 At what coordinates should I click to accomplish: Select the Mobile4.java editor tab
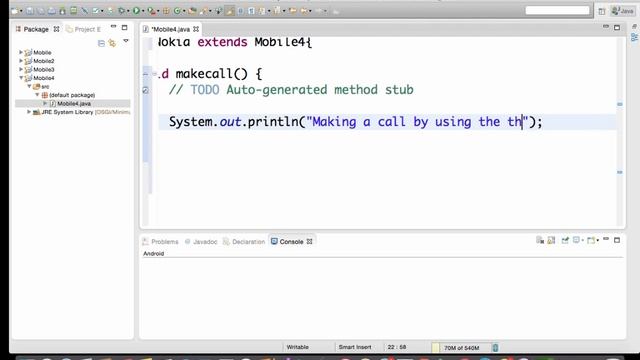pyautogui.click(x=171, y=29)
